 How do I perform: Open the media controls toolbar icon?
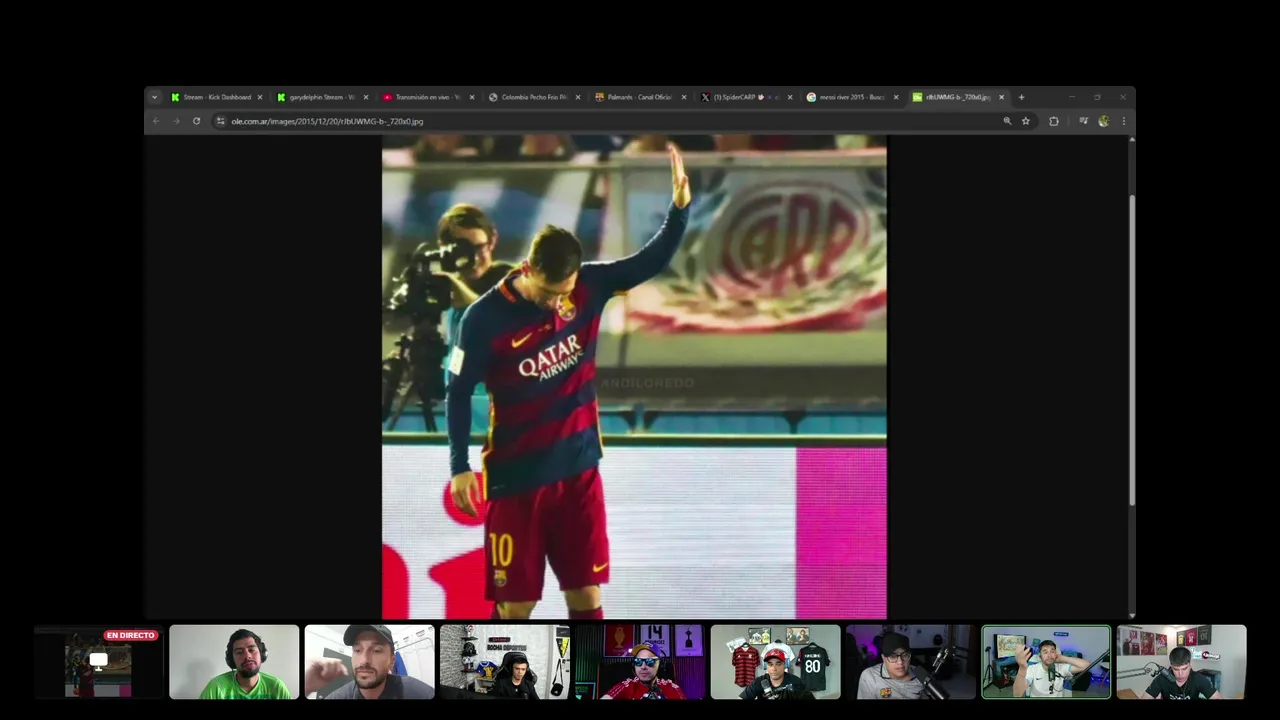click(1083, 121)
